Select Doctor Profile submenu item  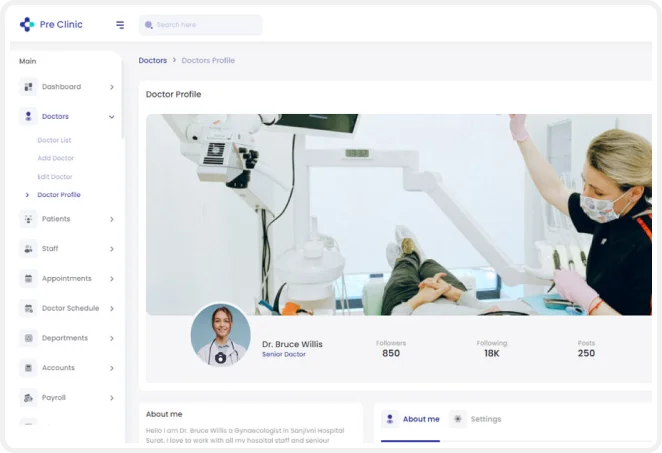pos(59,195)
